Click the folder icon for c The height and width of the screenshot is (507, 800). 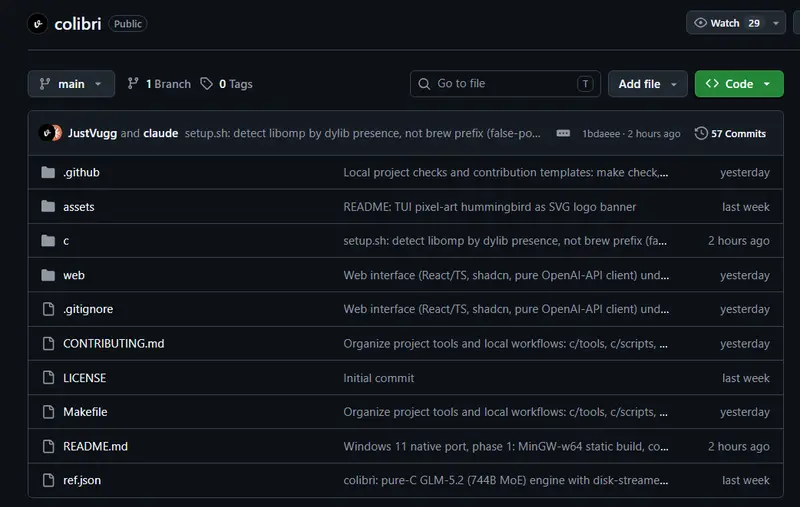(x=48, y=240)
